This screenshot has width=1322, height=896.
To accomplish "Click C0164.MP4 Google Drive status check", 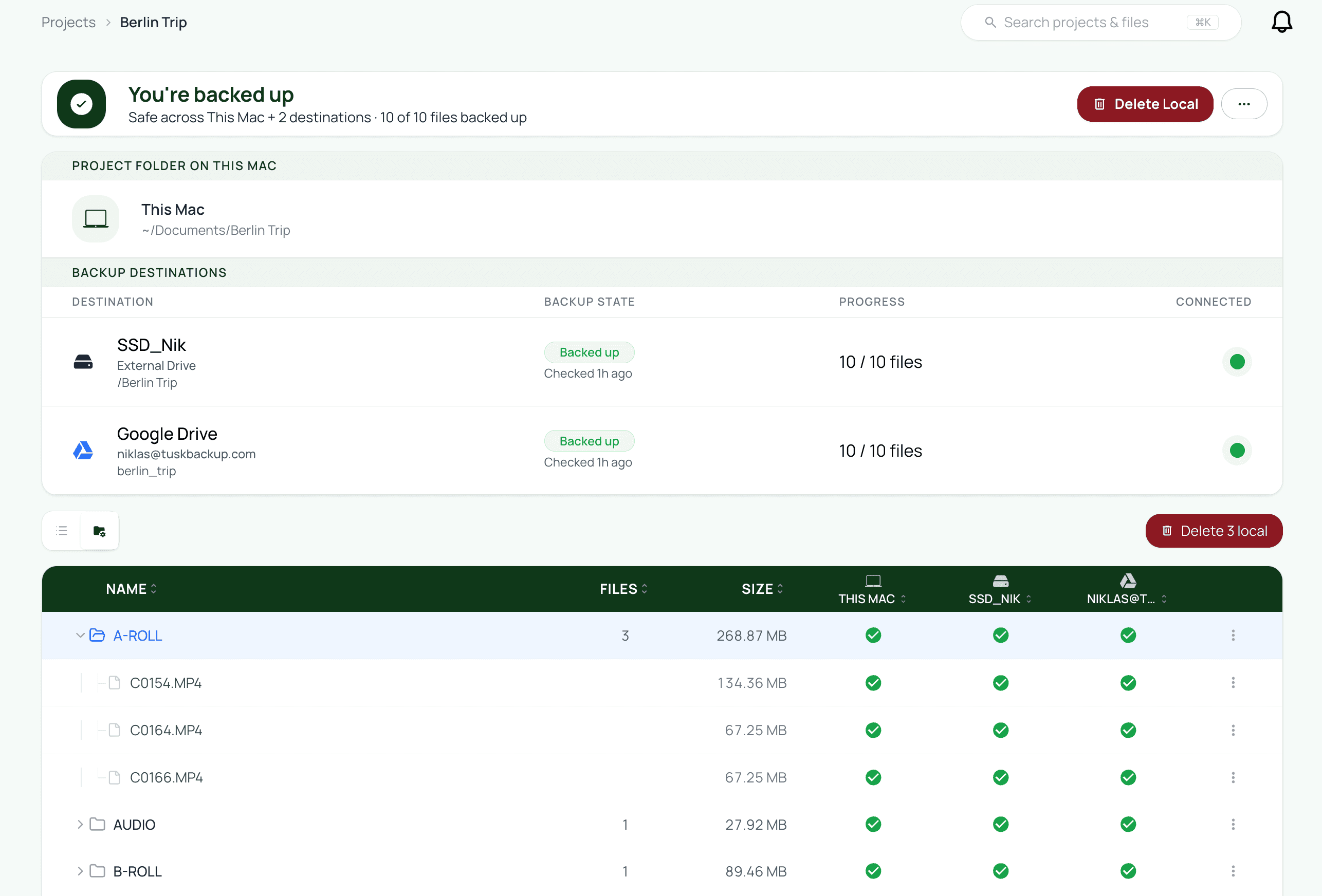I will click(1128, 730).
